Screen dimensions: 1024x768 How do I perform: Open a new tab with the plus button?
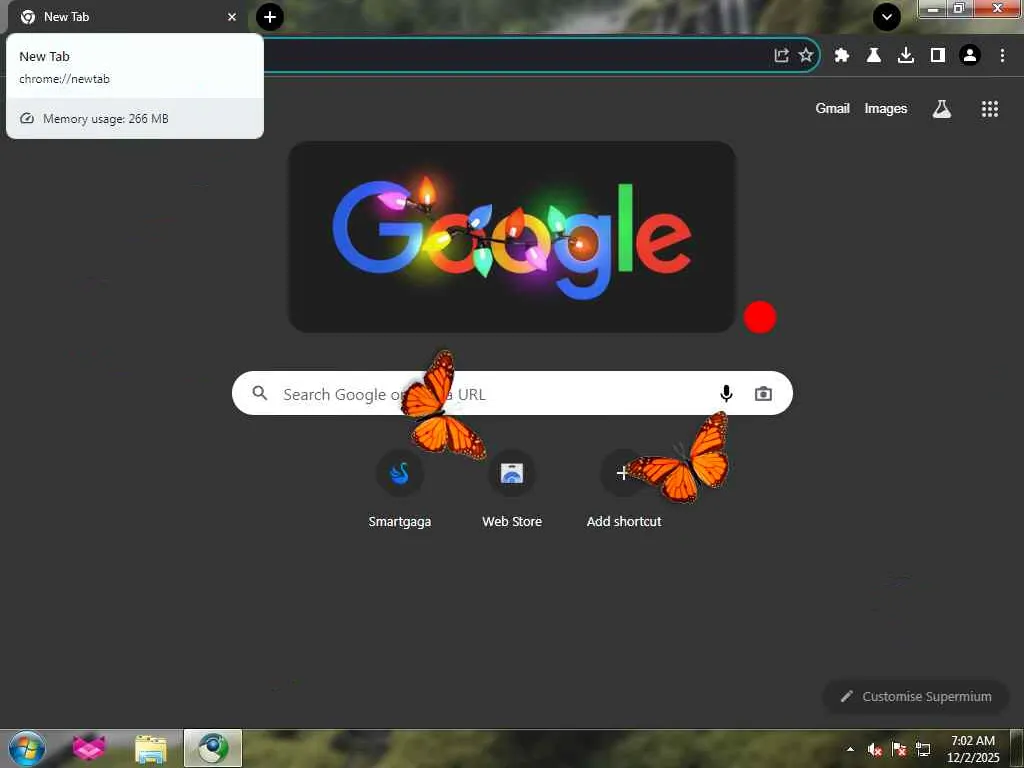click(270, 17)
